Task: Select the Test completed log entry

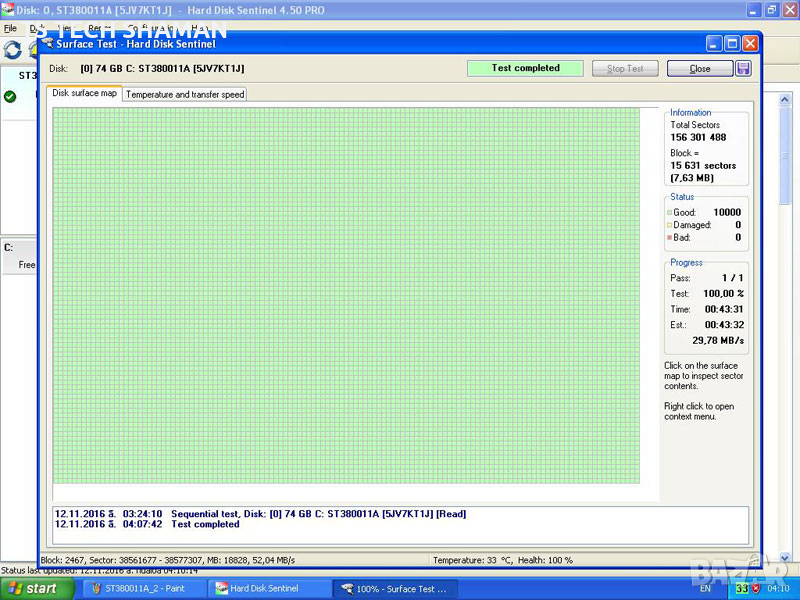Action: point(205,524)
